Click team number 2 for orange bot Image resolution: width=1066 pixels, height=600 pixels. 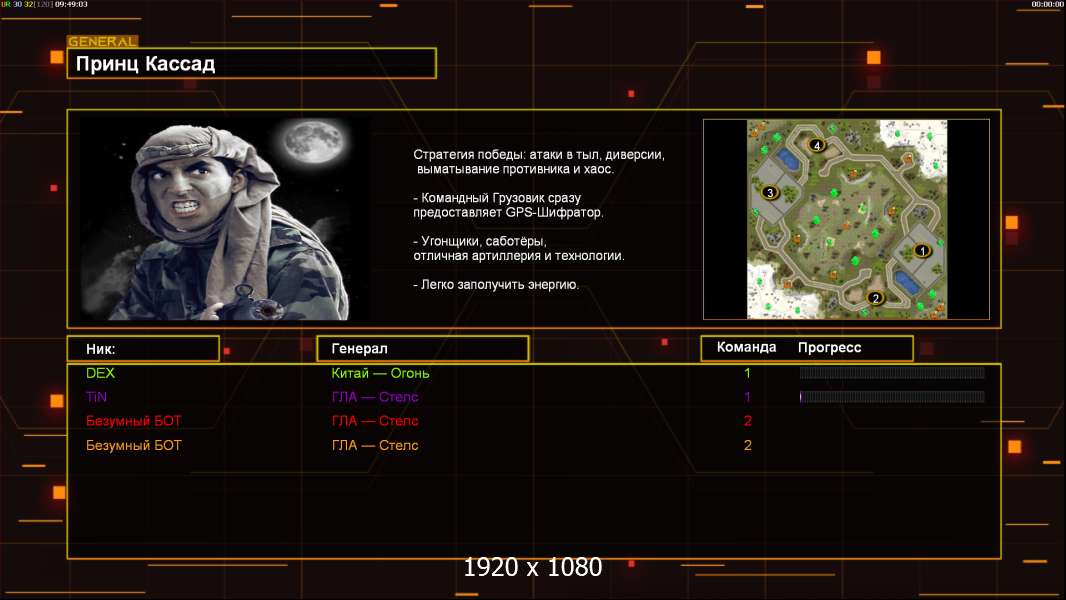[x=748, y=445]
